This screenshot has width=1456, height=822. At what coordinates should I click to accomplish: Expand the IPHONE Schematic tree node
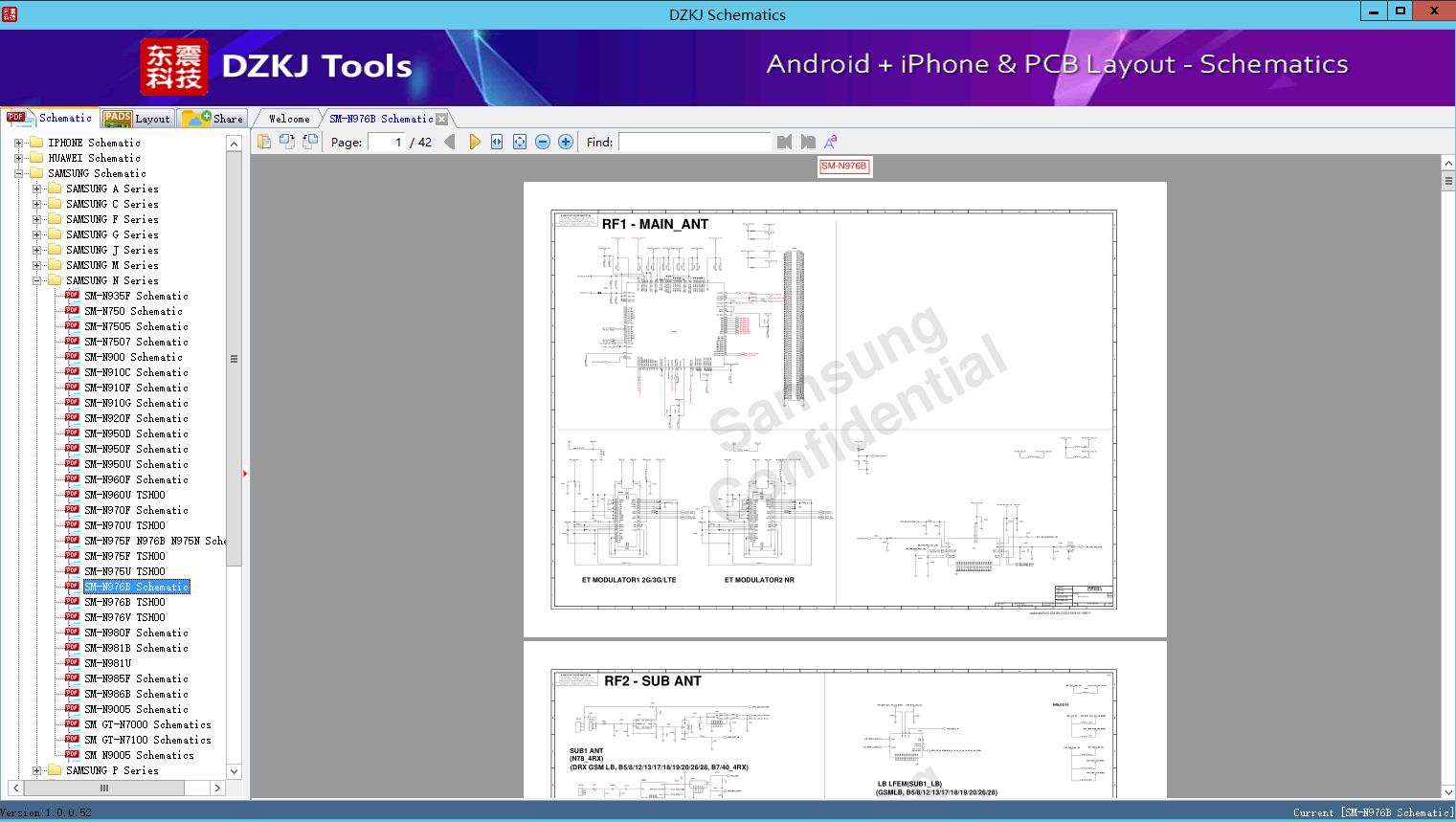(x=18, y=143)
